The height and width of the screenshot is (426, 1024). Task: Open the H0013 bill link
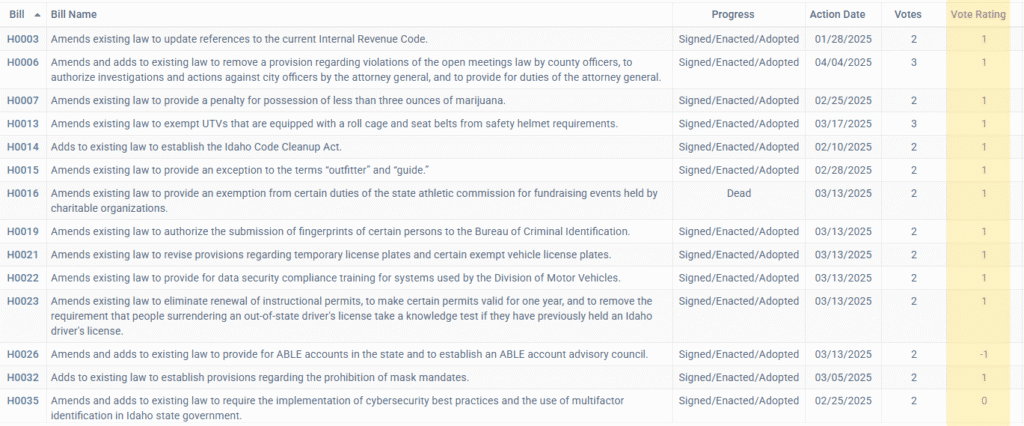(x=22, y=124)
